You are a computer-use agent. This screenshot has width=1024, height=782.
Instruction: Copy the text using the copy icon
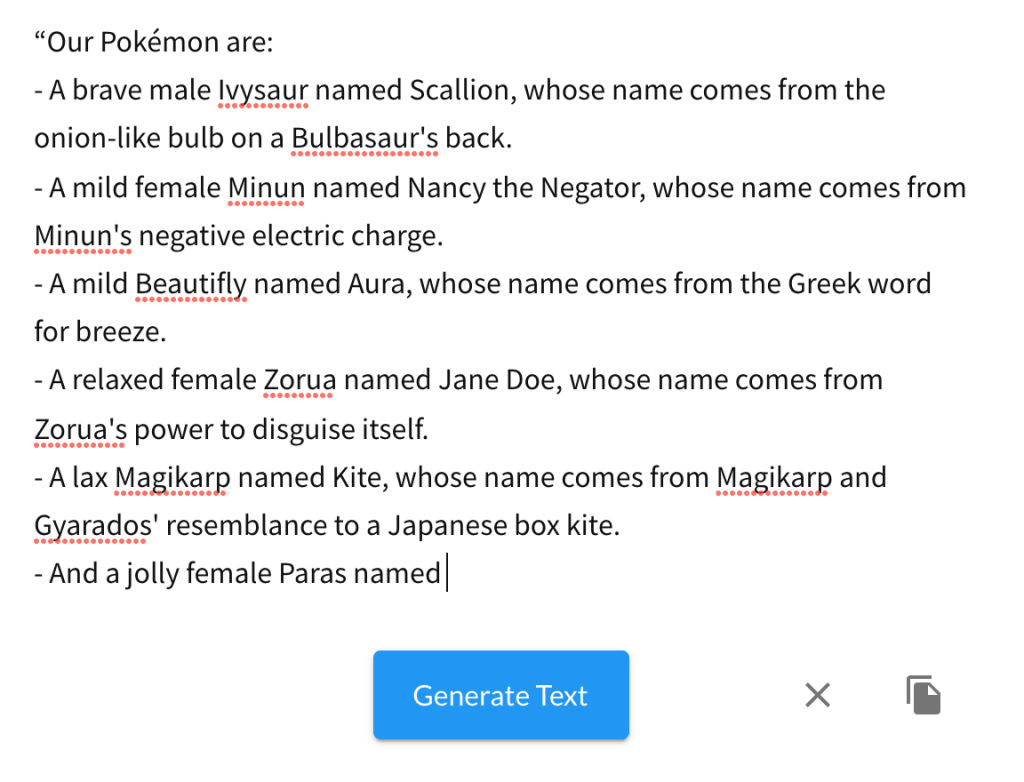click(923, 695)
